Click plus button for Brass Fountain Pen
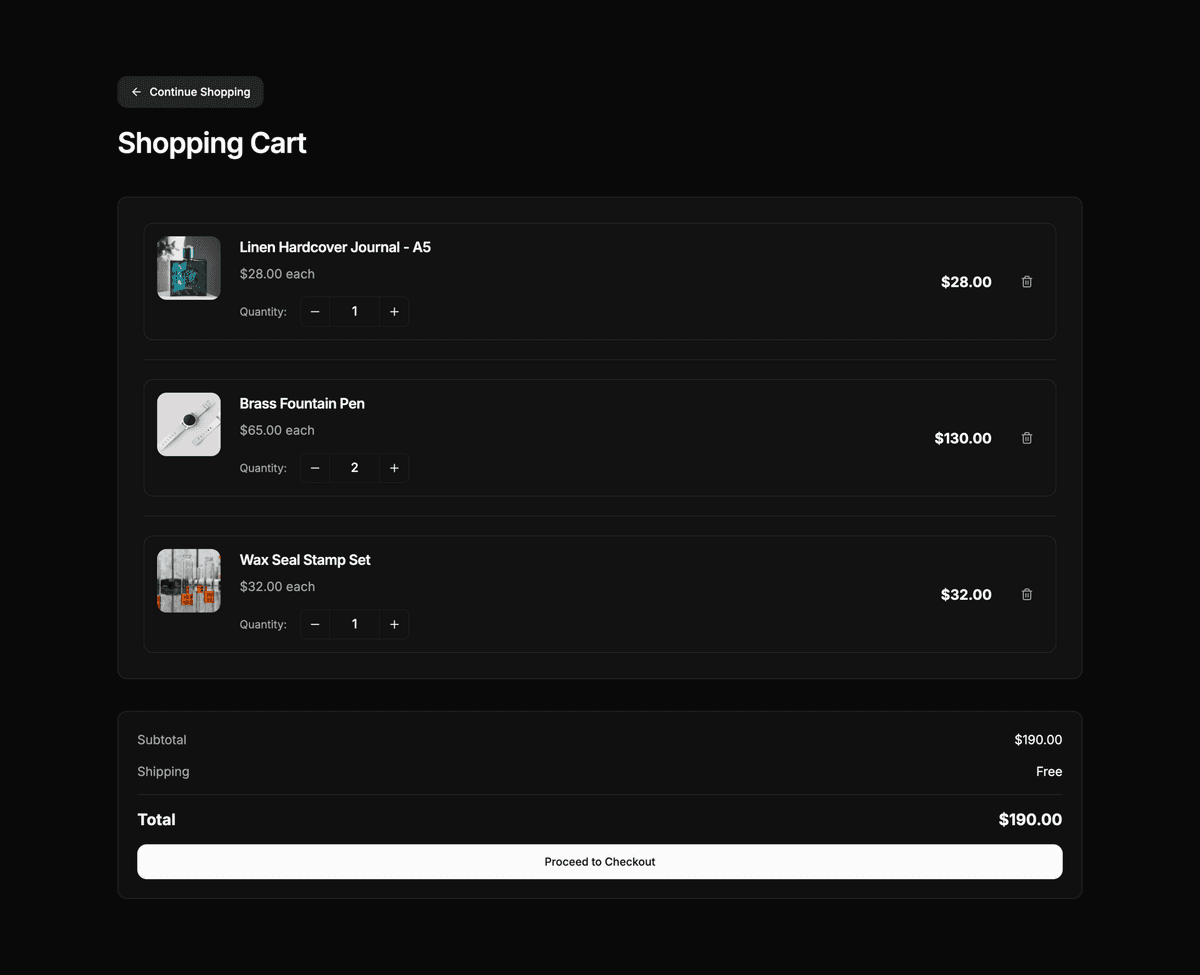1200x975 pixels. click(394, 467)
